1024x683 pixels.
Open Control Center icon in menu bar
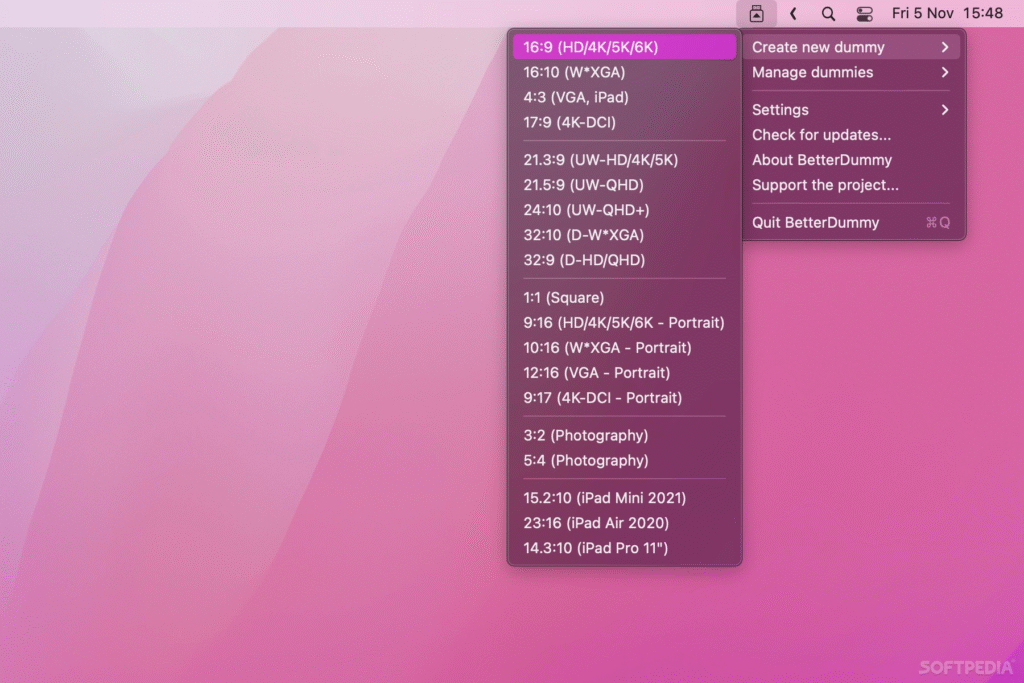coord(865,14)
